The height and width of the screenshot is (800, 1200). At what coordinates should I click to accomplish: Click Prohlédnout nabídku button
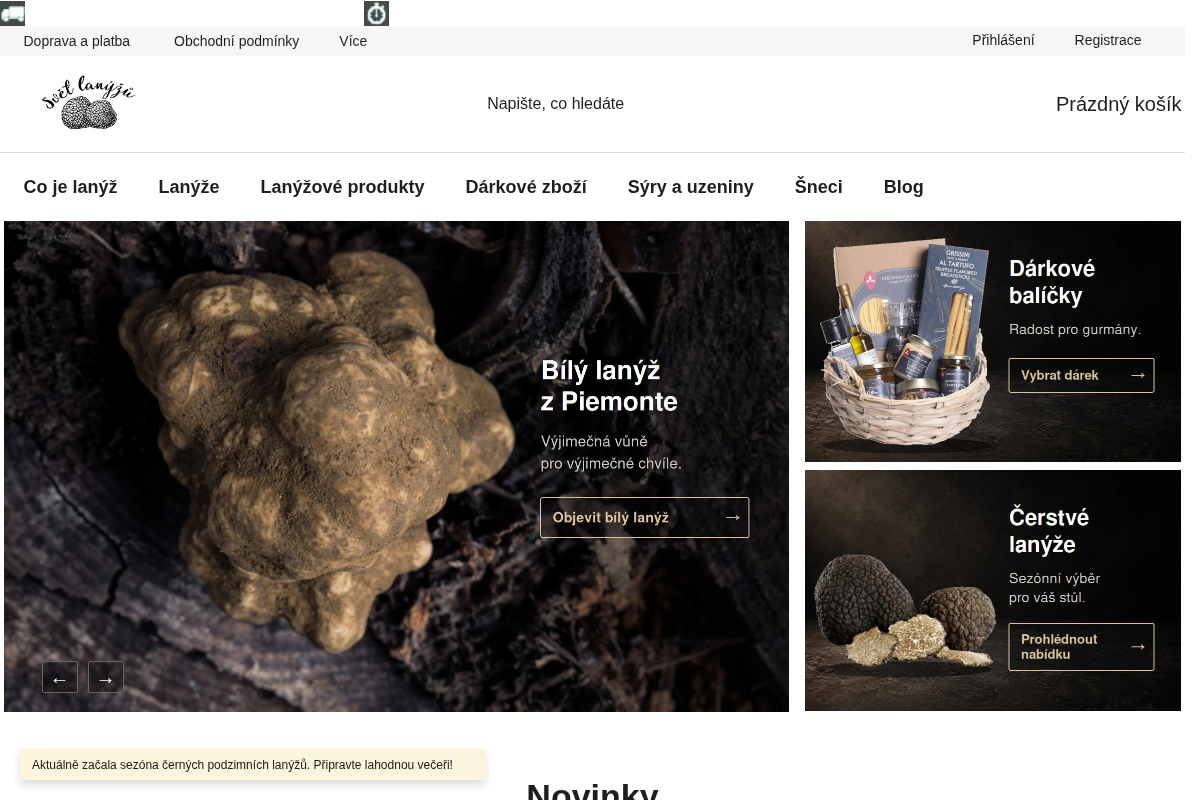(1081, 647)
